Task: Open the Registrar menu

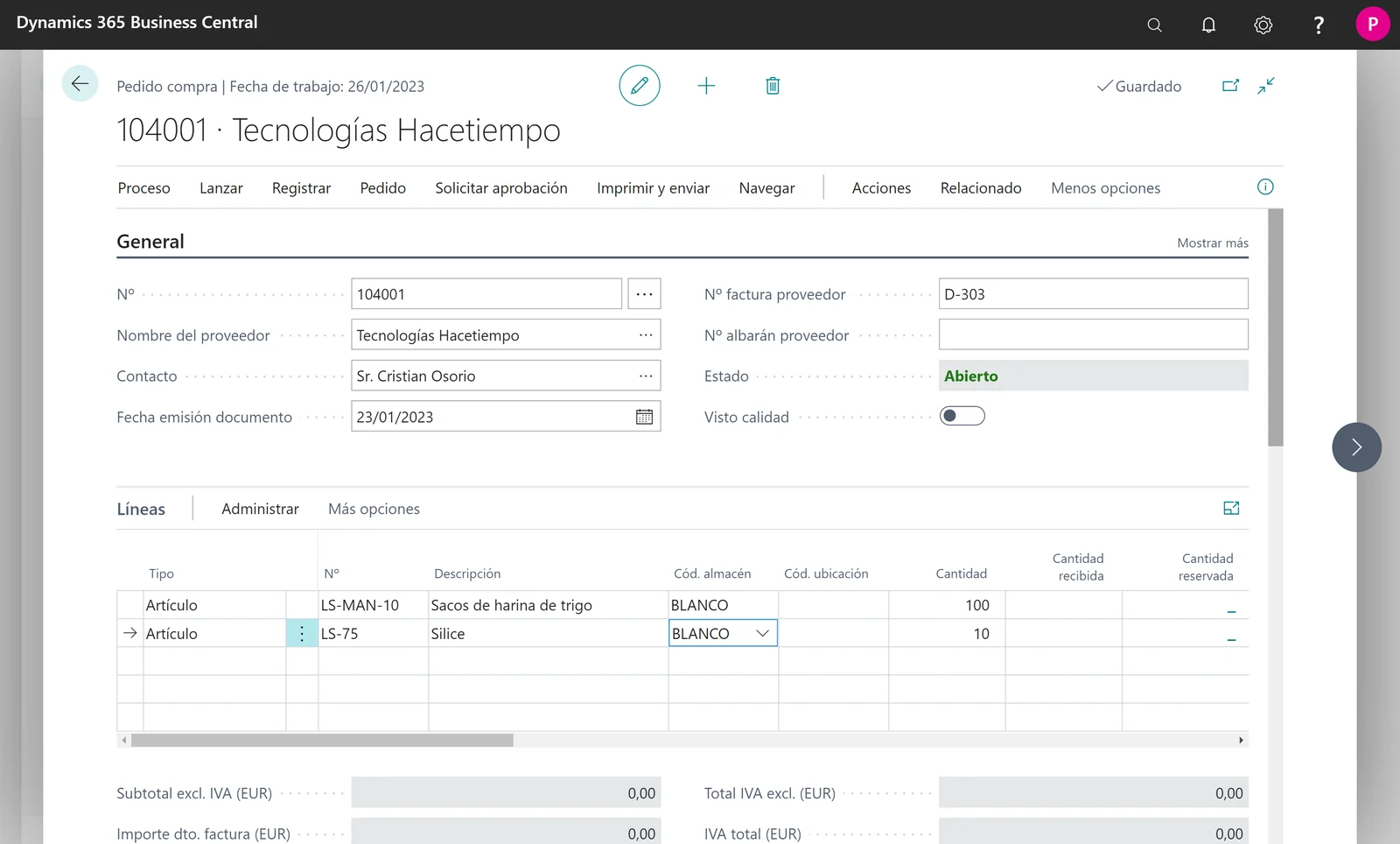Action: pyautogui.click(x=301, y=187)
